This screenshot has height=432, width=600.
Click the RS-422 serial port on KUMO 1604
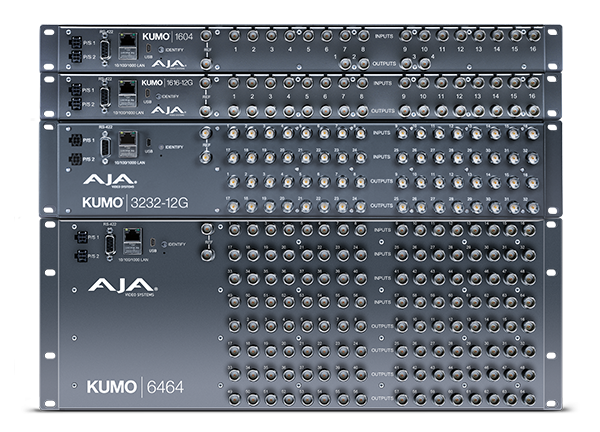coord(105,51)
